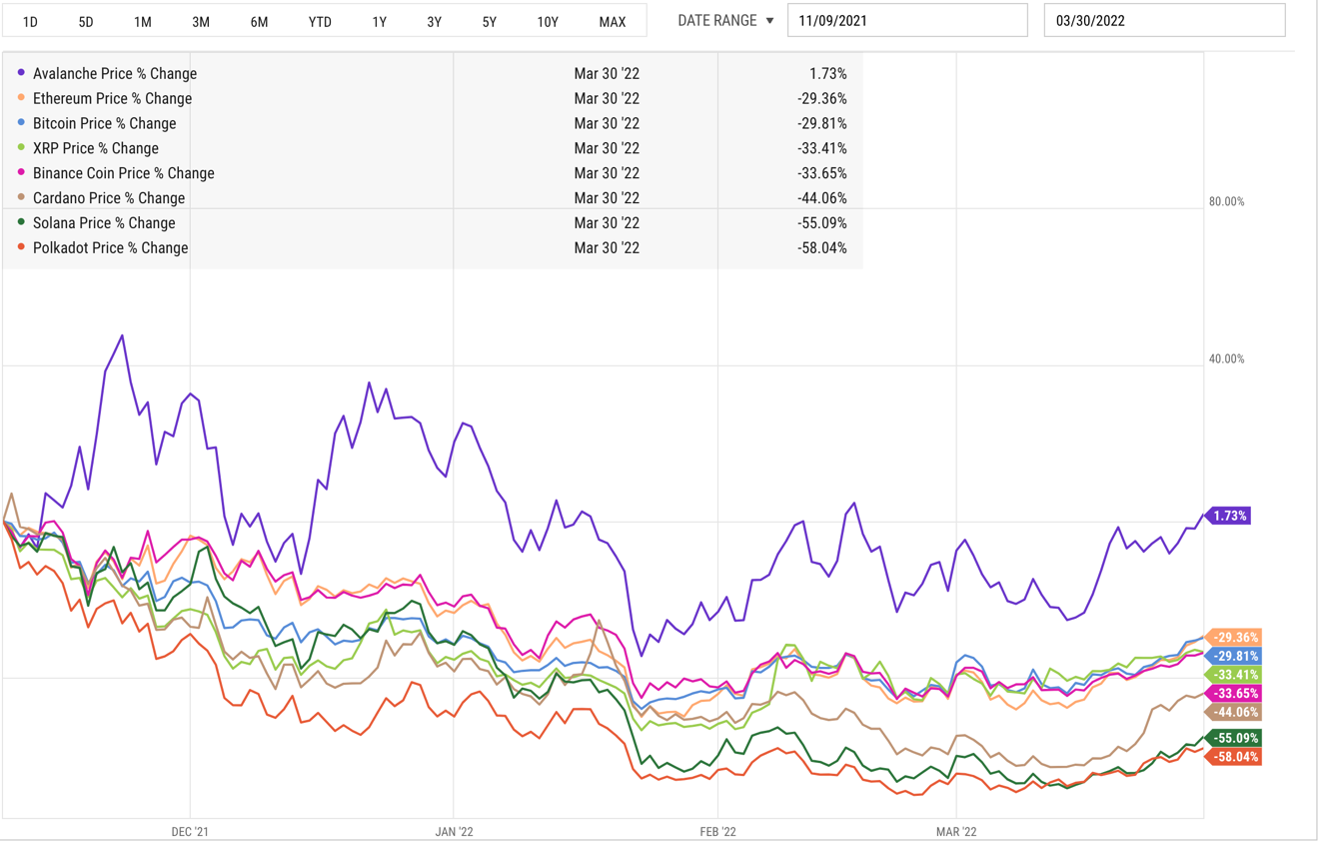
Task: Click the purple 1.73% end-of-line tag
Action: point(1228,516)
